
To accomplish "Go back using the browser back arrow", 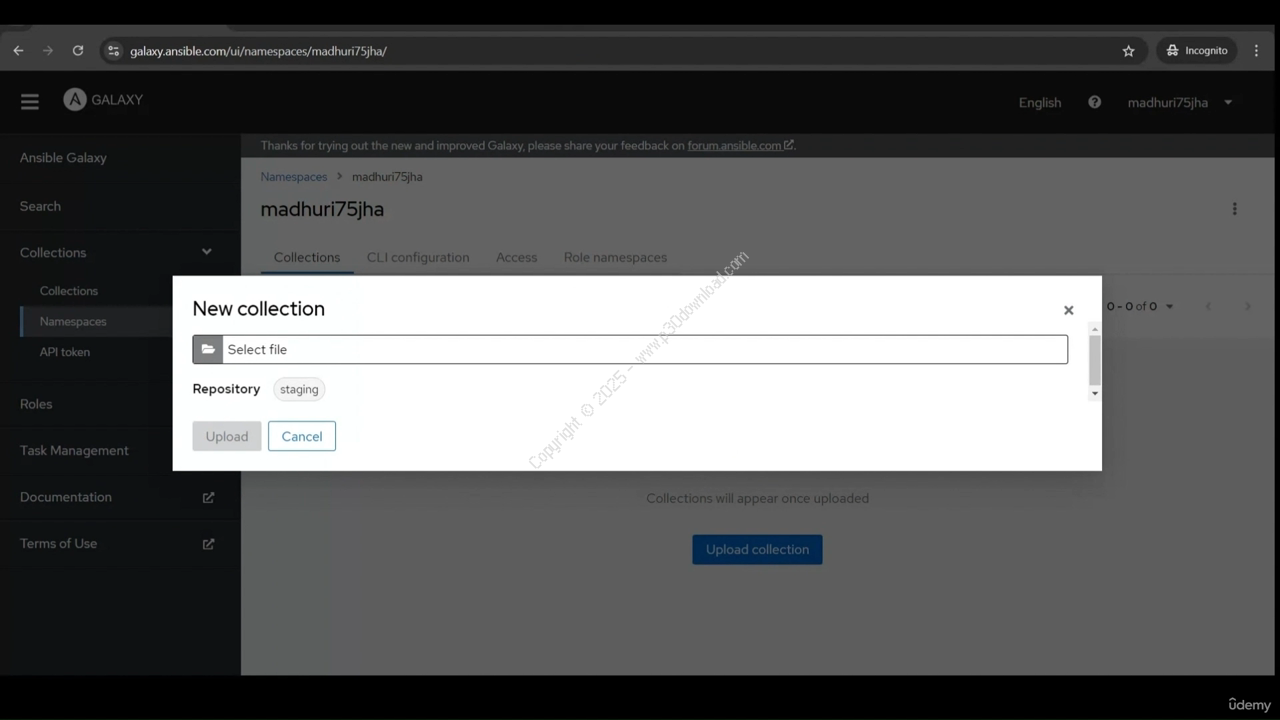I will [18, 51].
